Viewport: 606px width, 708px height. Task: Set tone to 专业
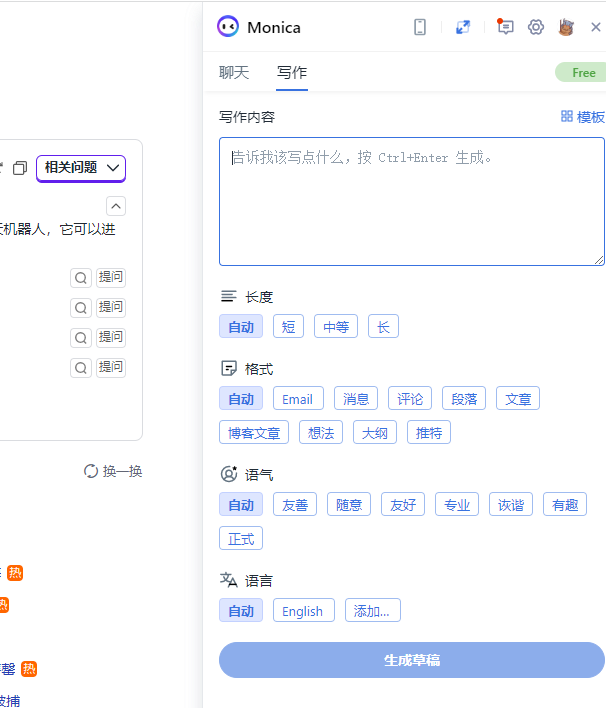(457, 504)
